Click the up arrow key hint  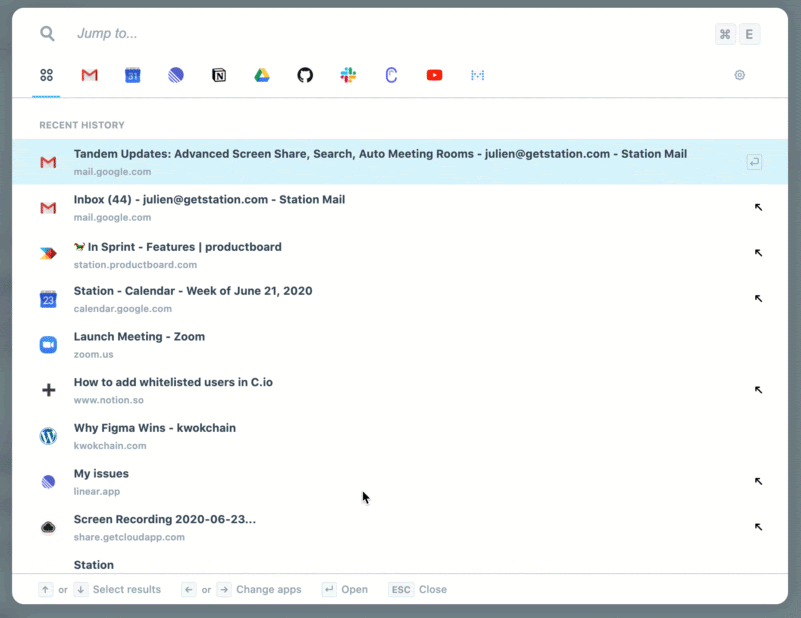(x=45, y=589)
